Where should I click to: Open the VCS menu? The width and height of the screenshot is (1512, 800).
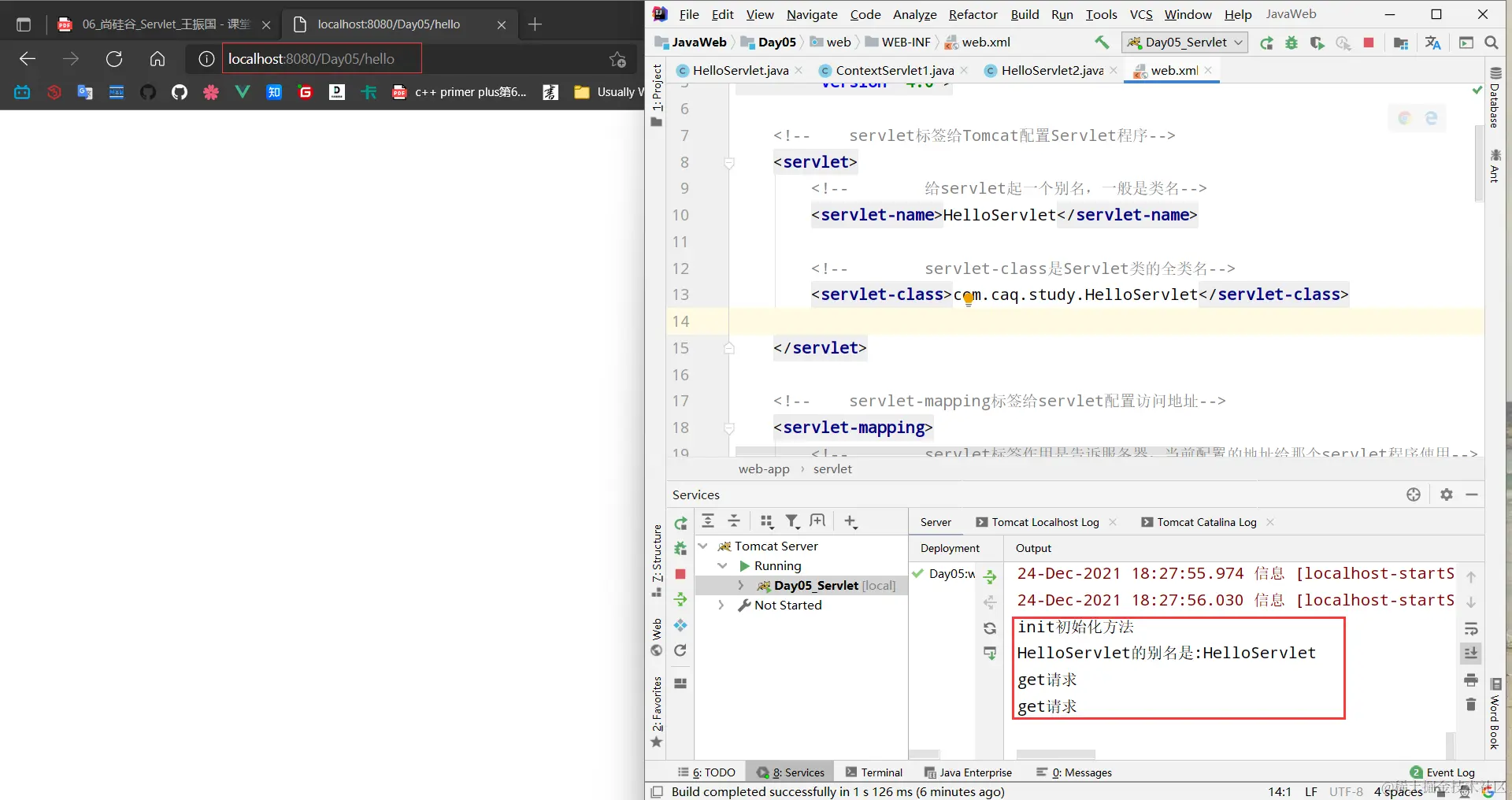pos(1141,14)
